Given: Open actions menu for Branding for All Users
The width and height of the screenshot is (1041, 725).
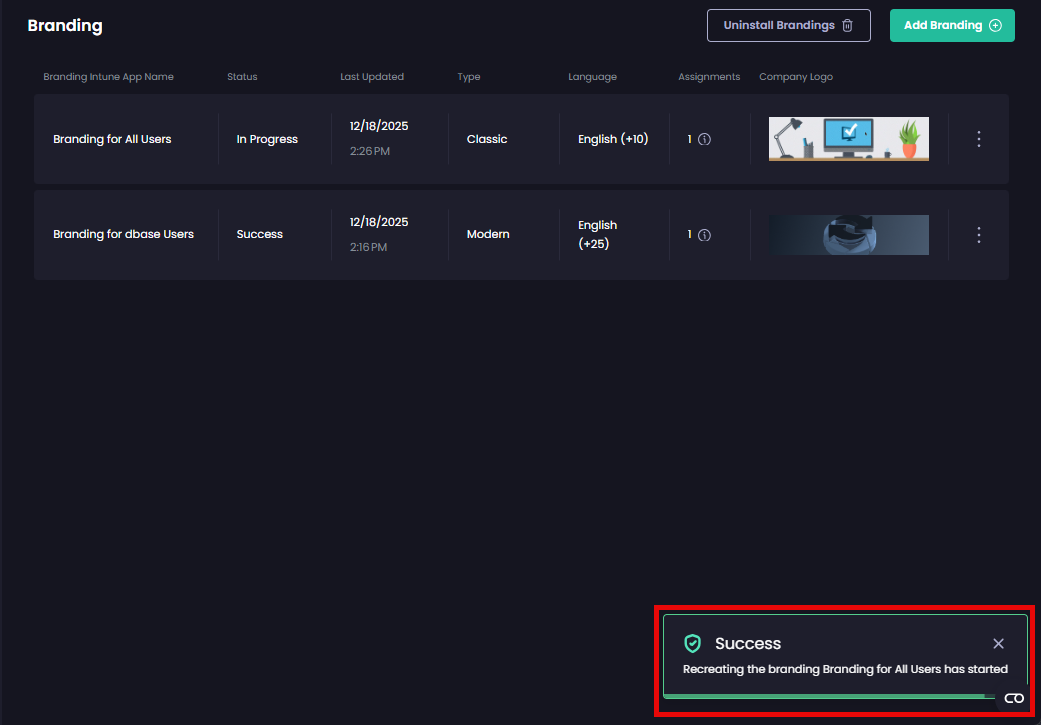Looking at the screenshot, I should pyautogui.click(x=978, y=139).
